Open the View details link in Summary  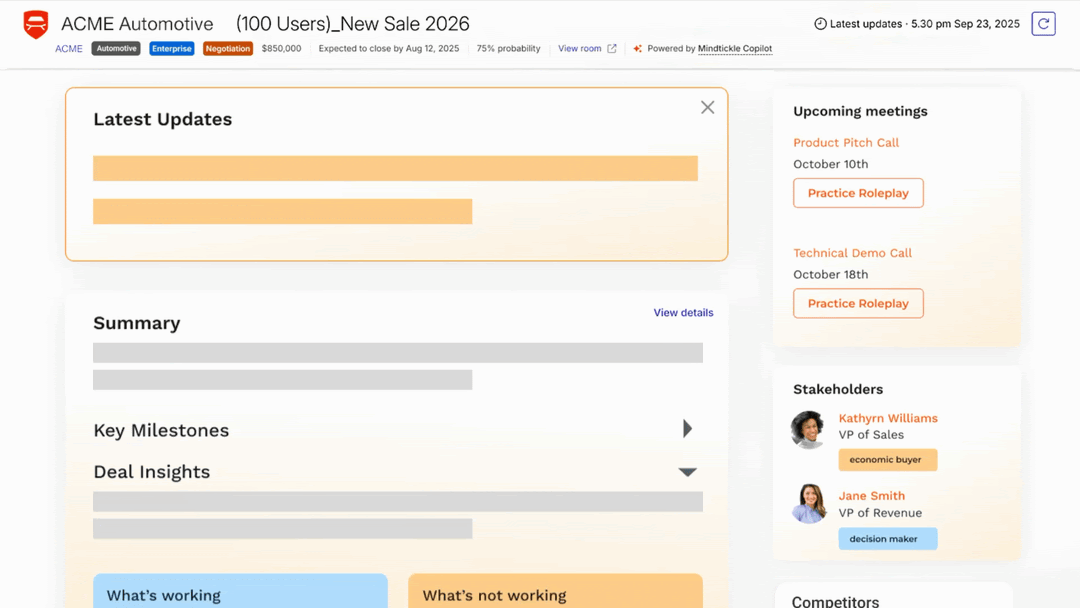[683, 313]
